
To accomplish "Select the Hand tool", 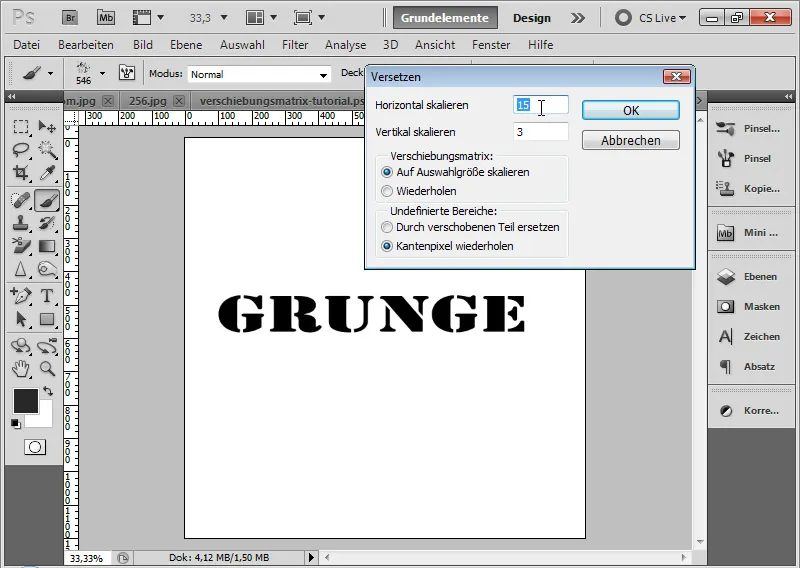I will [21, 368].
